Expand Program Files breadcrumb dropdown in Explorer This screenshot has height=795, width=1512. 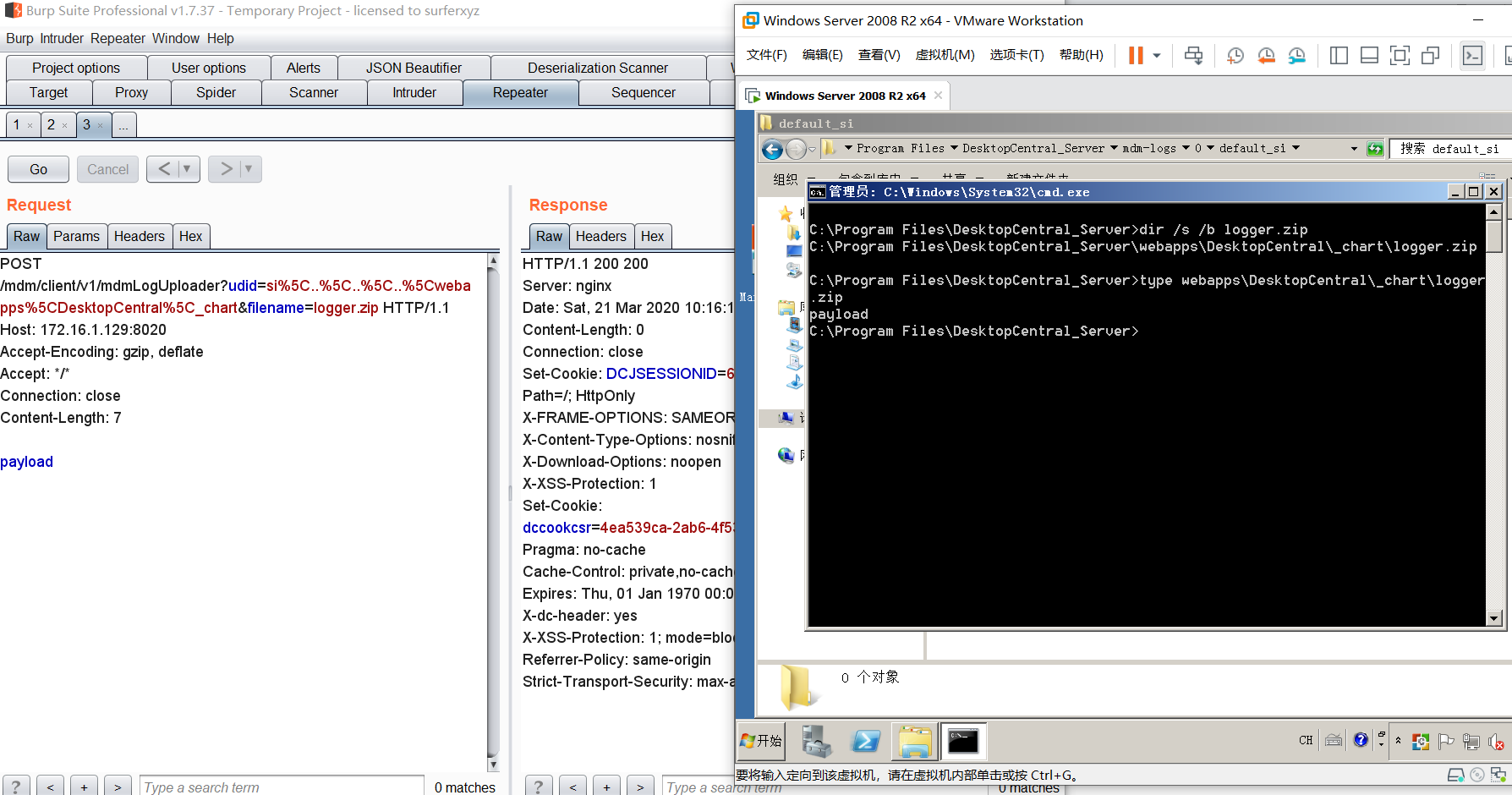(955, 148)
